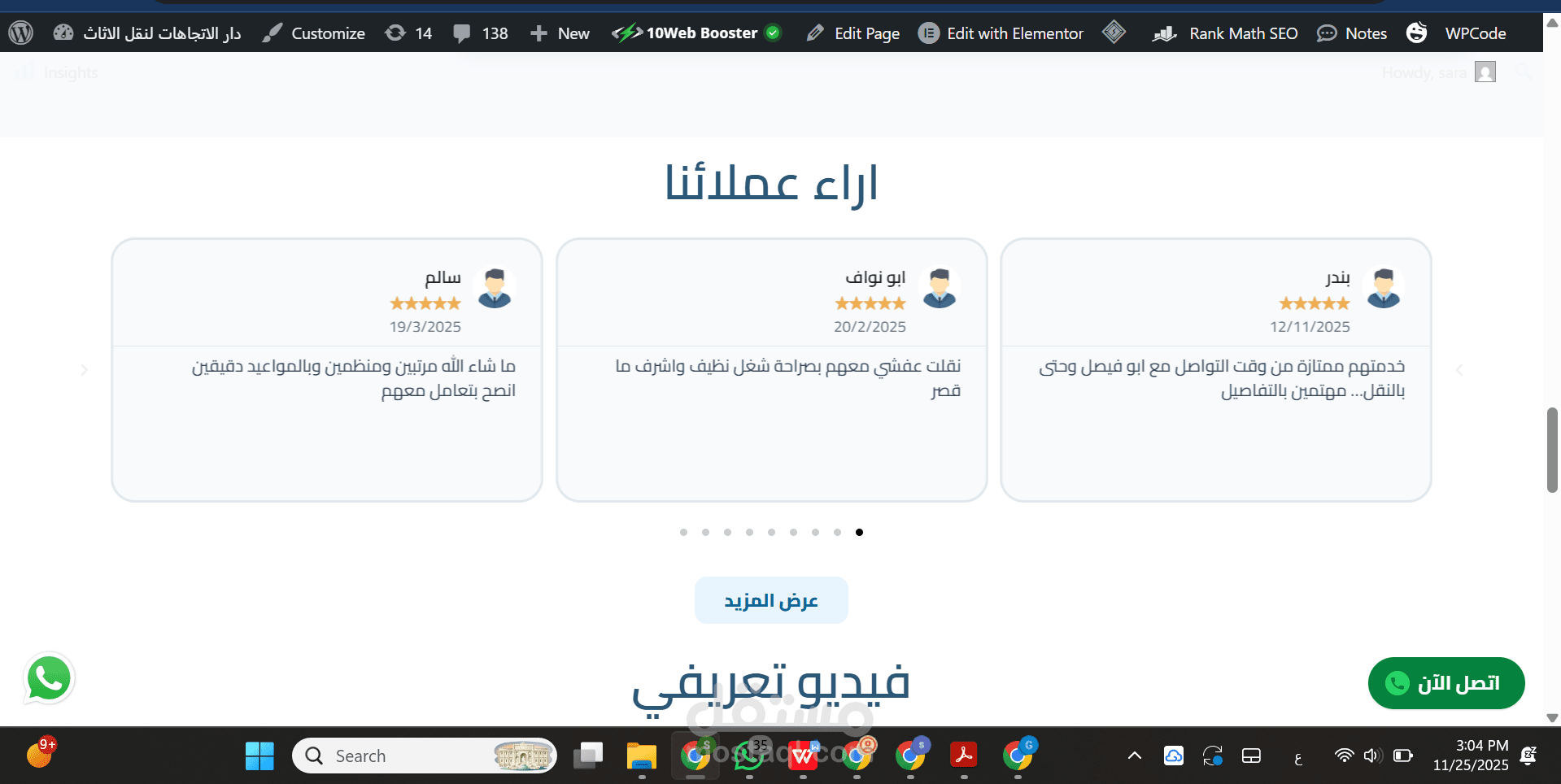Click the diamond icon in admin bar
Viewport: 1561px width, 784px height.
1114,33
